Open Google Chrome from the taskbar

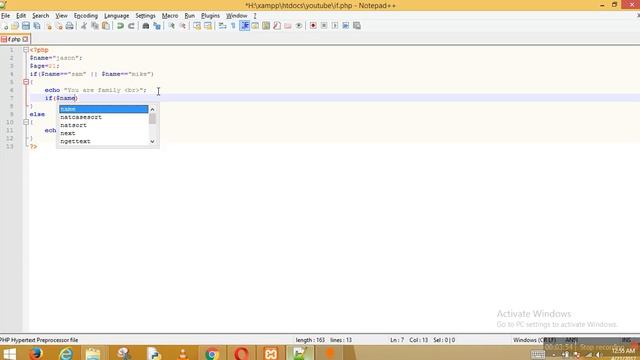pyautogui.click(x=212, y=353)
